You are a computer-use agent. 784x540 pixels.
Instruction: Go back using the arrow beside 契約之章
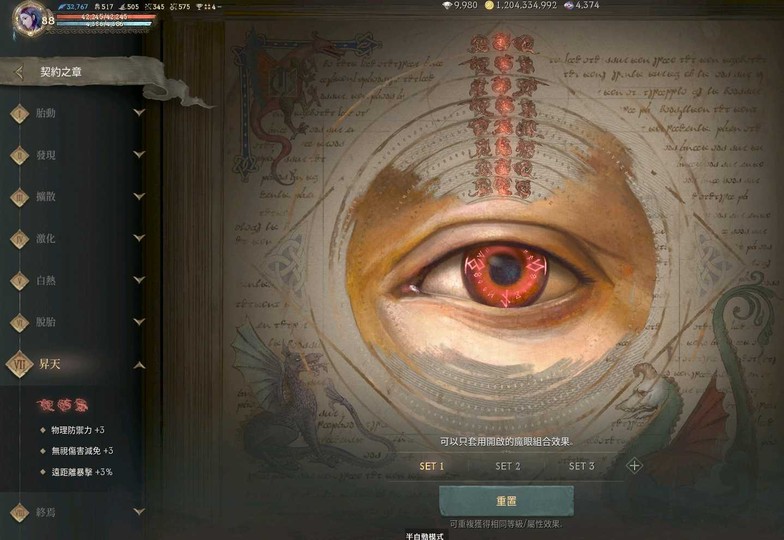pyautogui.click(x=19, y=72)
